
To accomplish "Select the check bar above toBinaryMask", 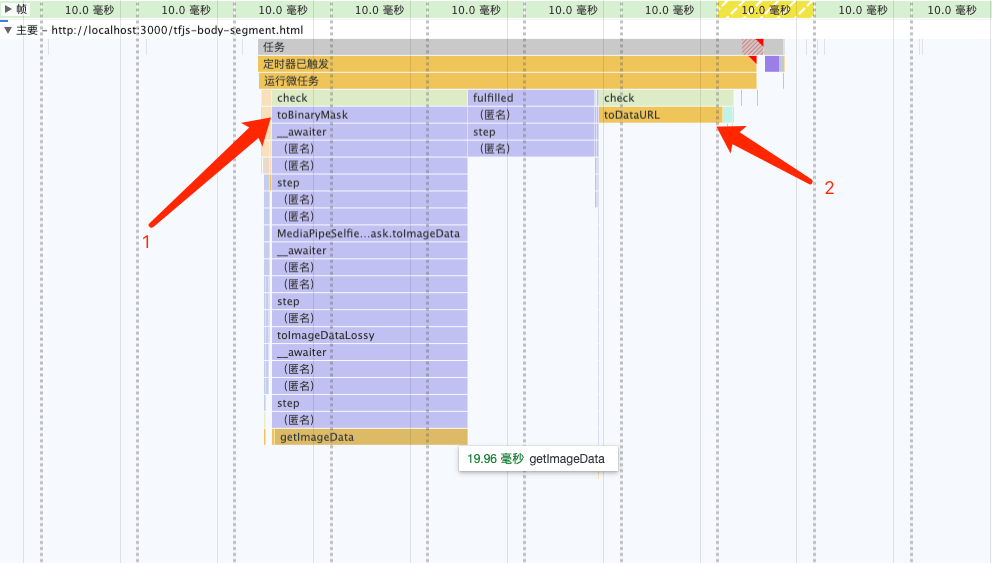I will [369, 98].
